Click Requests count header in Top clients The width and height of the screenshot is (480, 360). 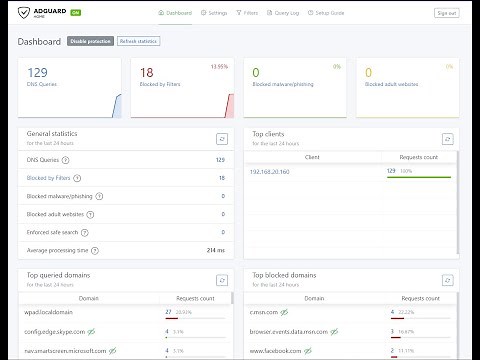pos(419,157)
